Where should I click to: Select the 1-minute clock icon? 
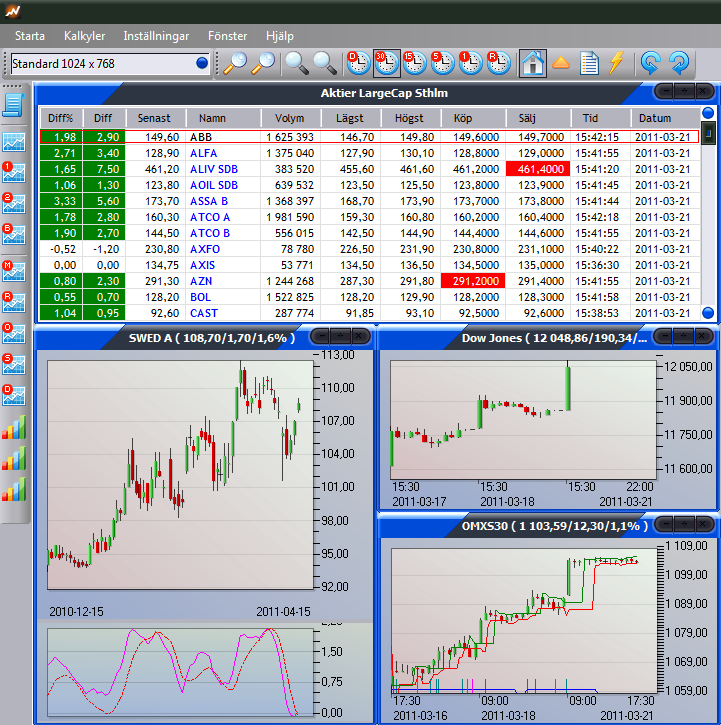(x=471, y=63)
